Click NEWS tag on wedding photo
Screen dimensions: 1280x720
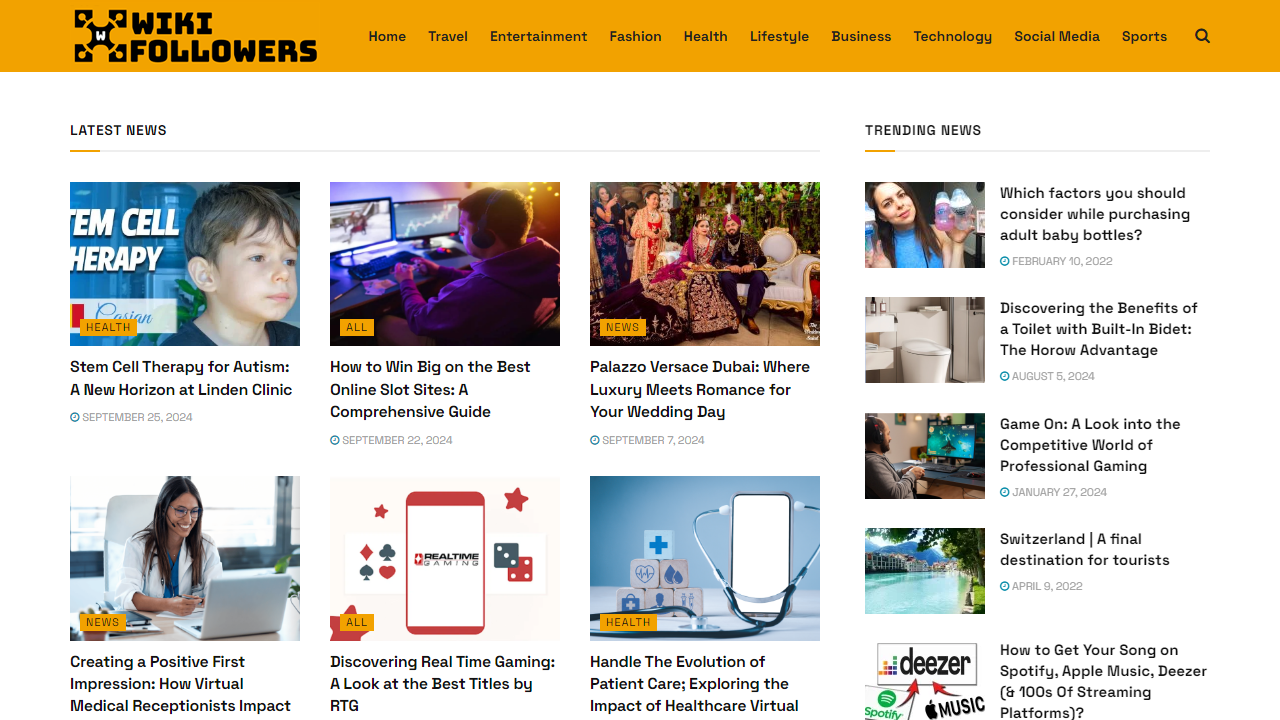click(x=622, y=327)
